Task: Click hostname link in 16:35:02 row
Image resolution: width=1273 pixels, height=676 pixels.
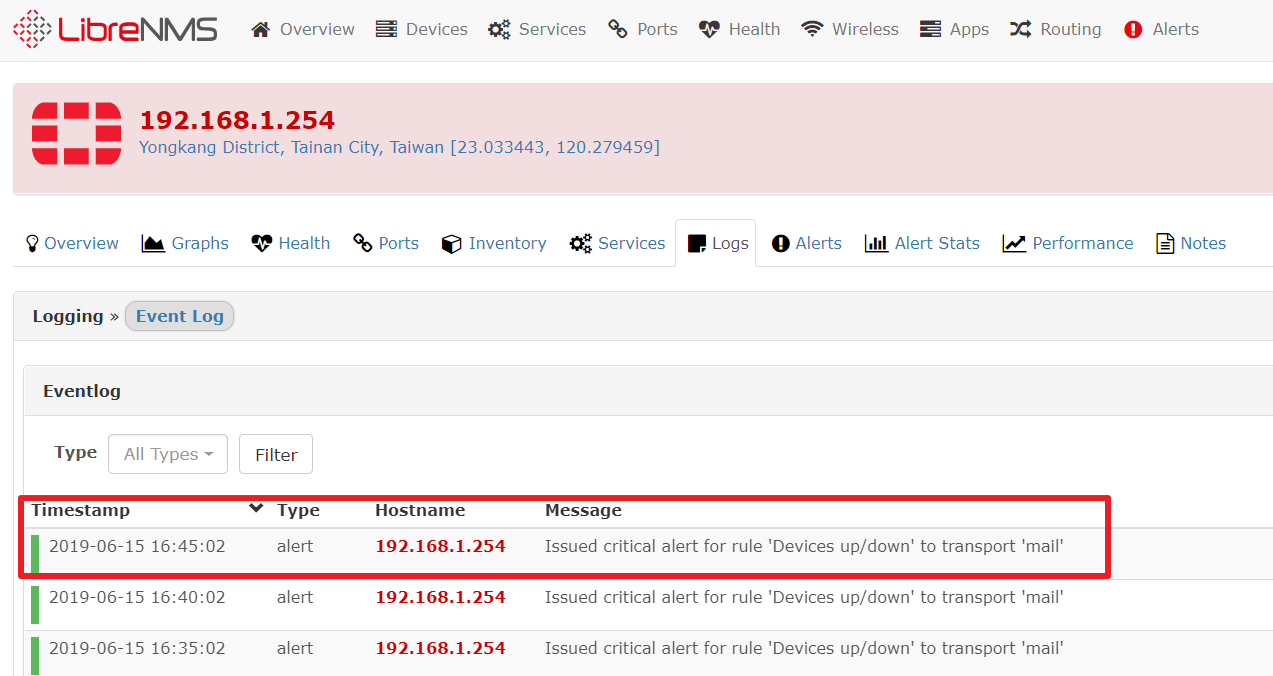Action: click(440, 648)
